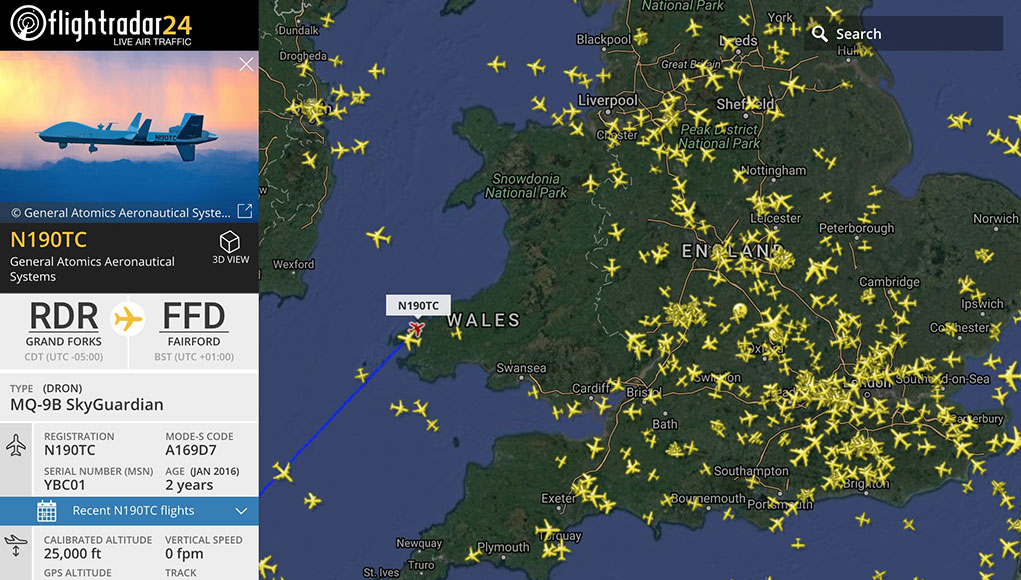The height and width of the screenshot is (580, 1021).
Task: Select the red N190TC aircraft on map
Action: coord(417,327)
